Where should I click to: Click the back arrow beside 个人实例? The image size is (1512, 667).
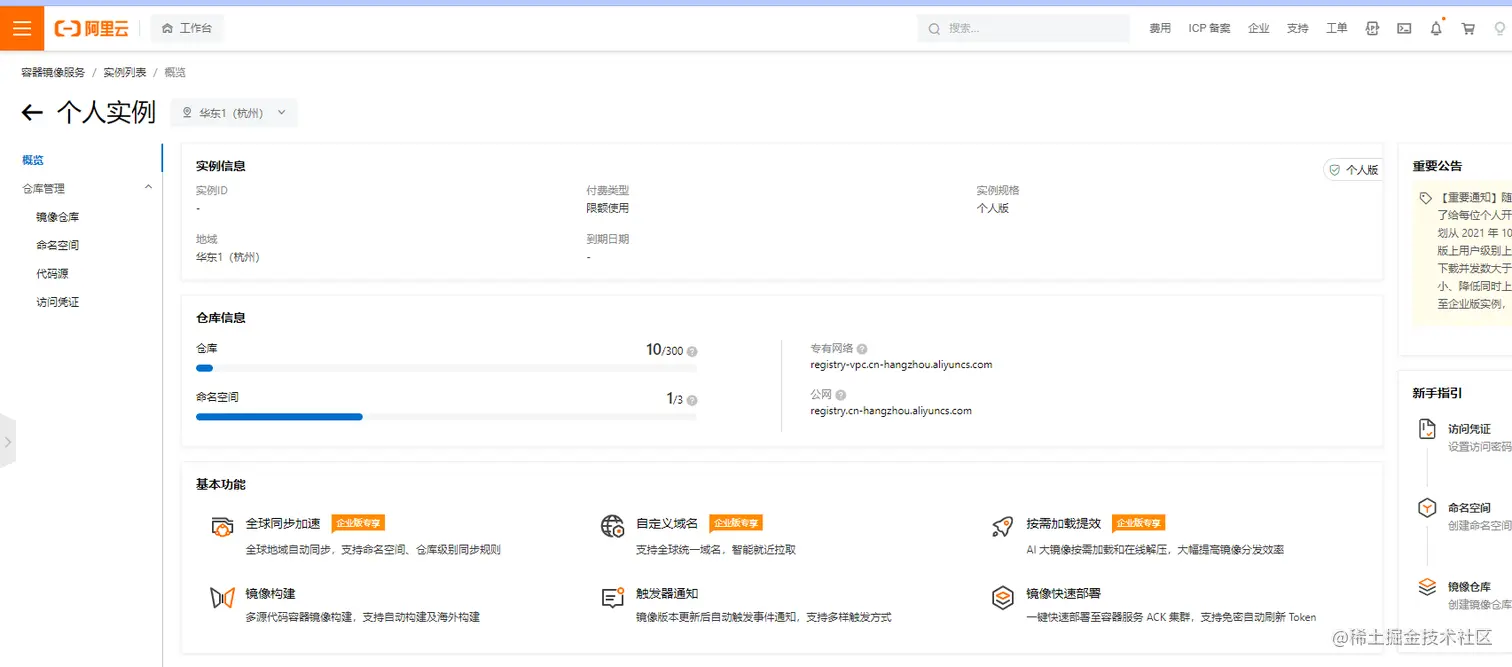[32, 112]
